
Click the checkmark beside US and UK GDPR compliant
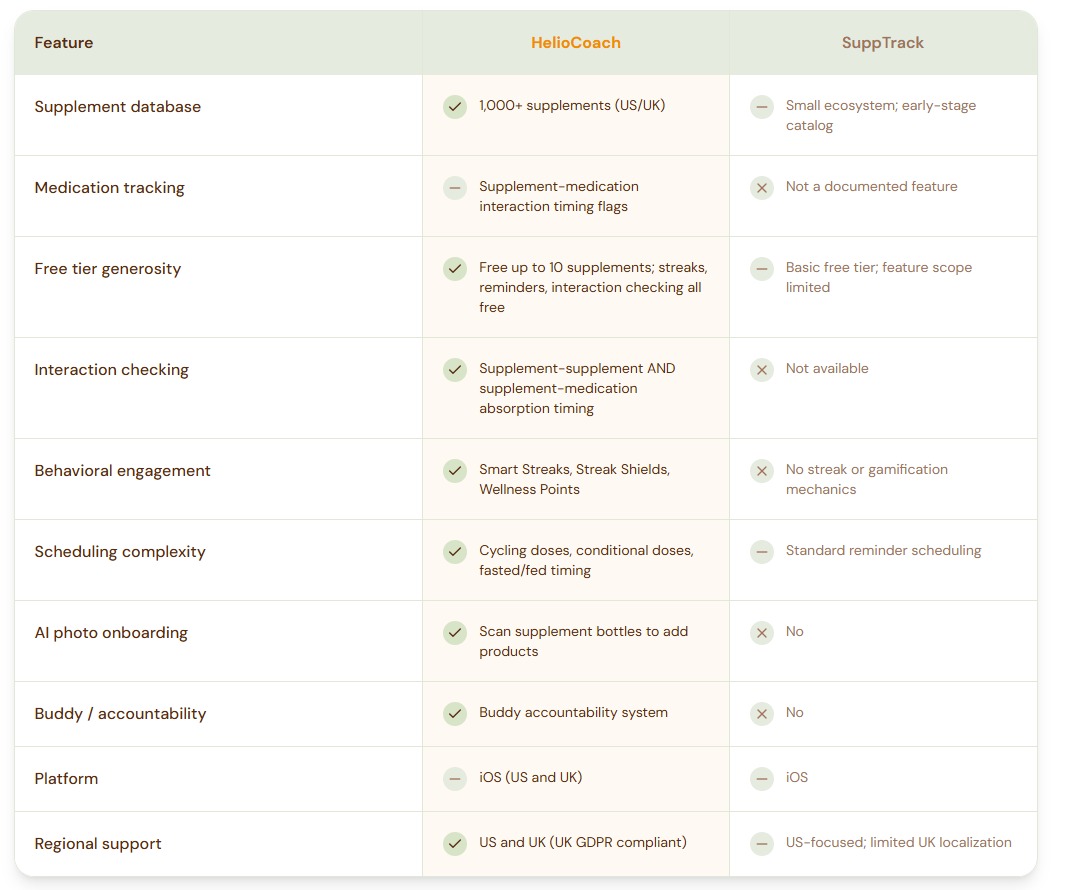455,844
